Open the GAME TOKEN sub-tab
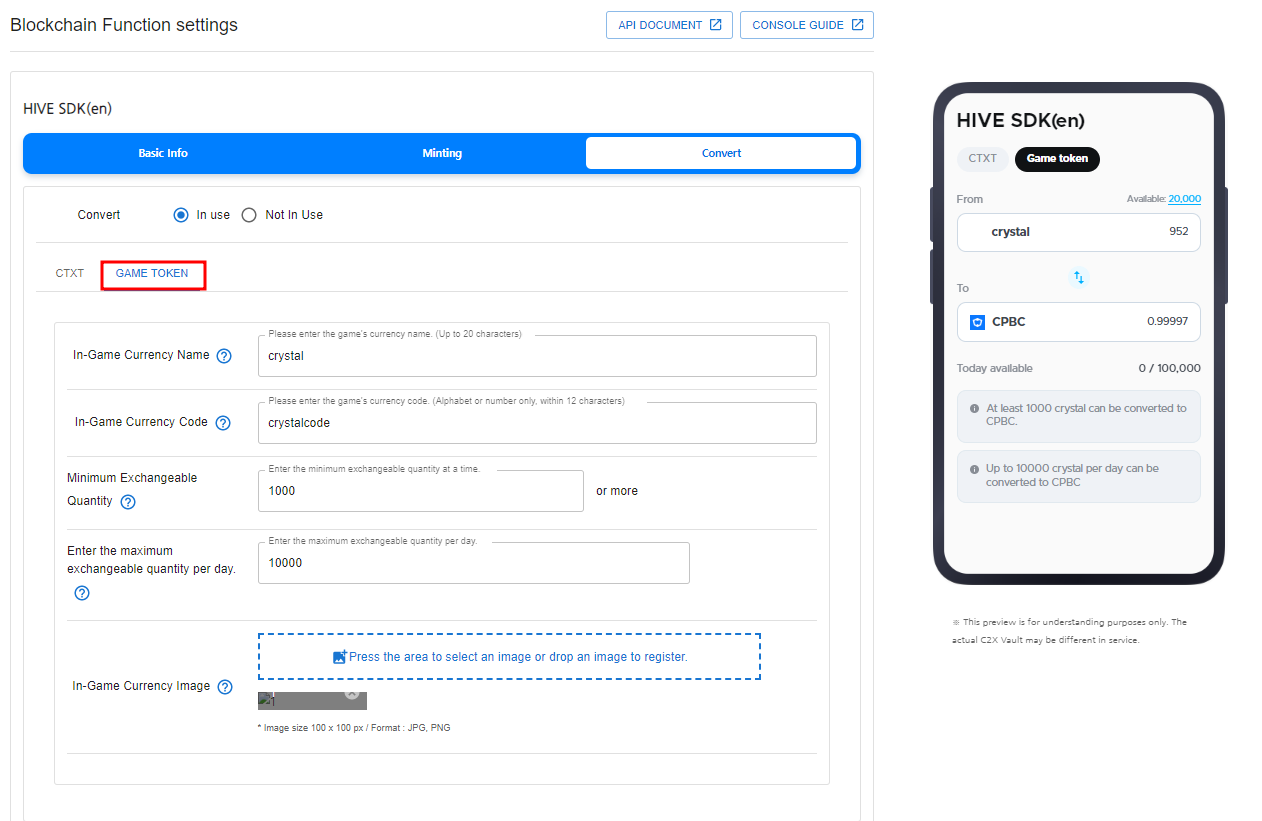1262x821 pixels. pos(152,273)
